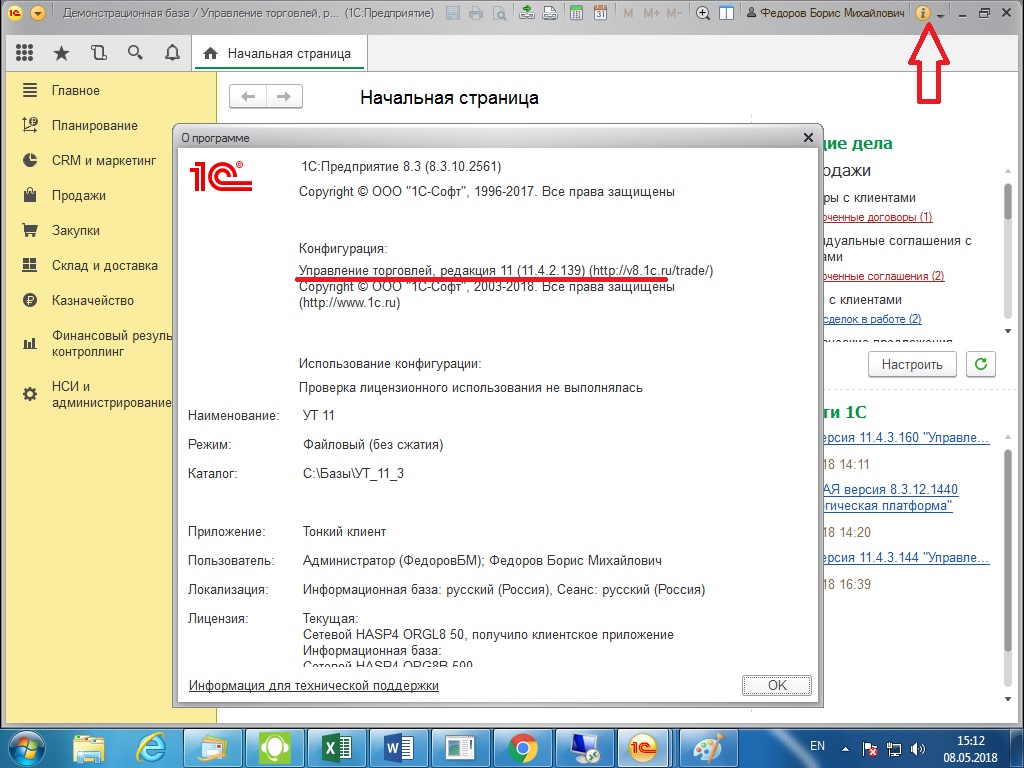Open Print Preview icon

point(500,13)
